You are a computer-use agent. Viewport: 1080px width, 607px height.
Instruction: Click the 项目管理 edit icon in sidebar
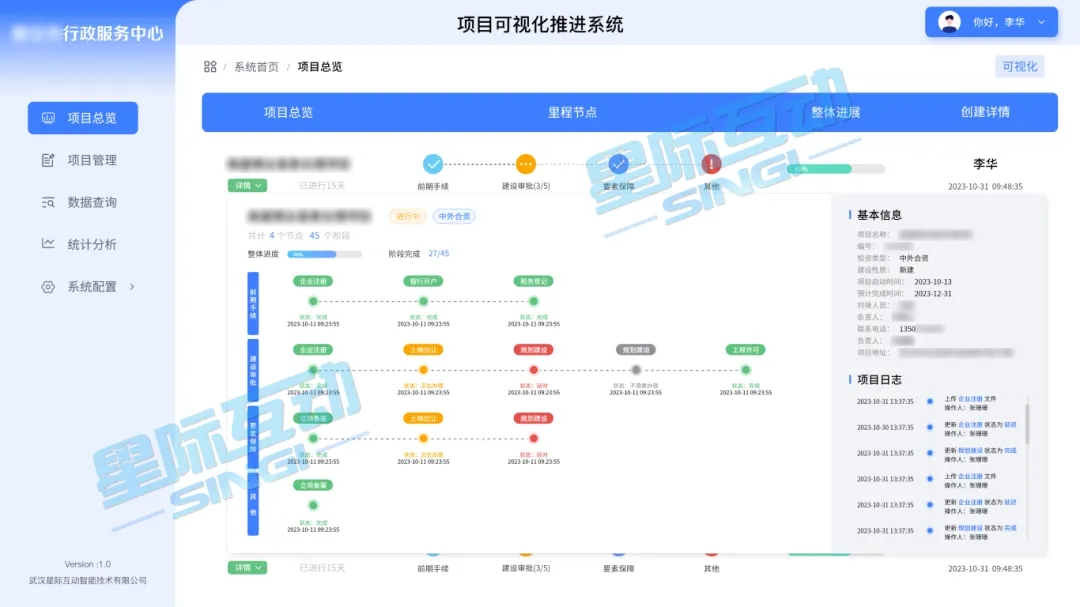(48, 160)
